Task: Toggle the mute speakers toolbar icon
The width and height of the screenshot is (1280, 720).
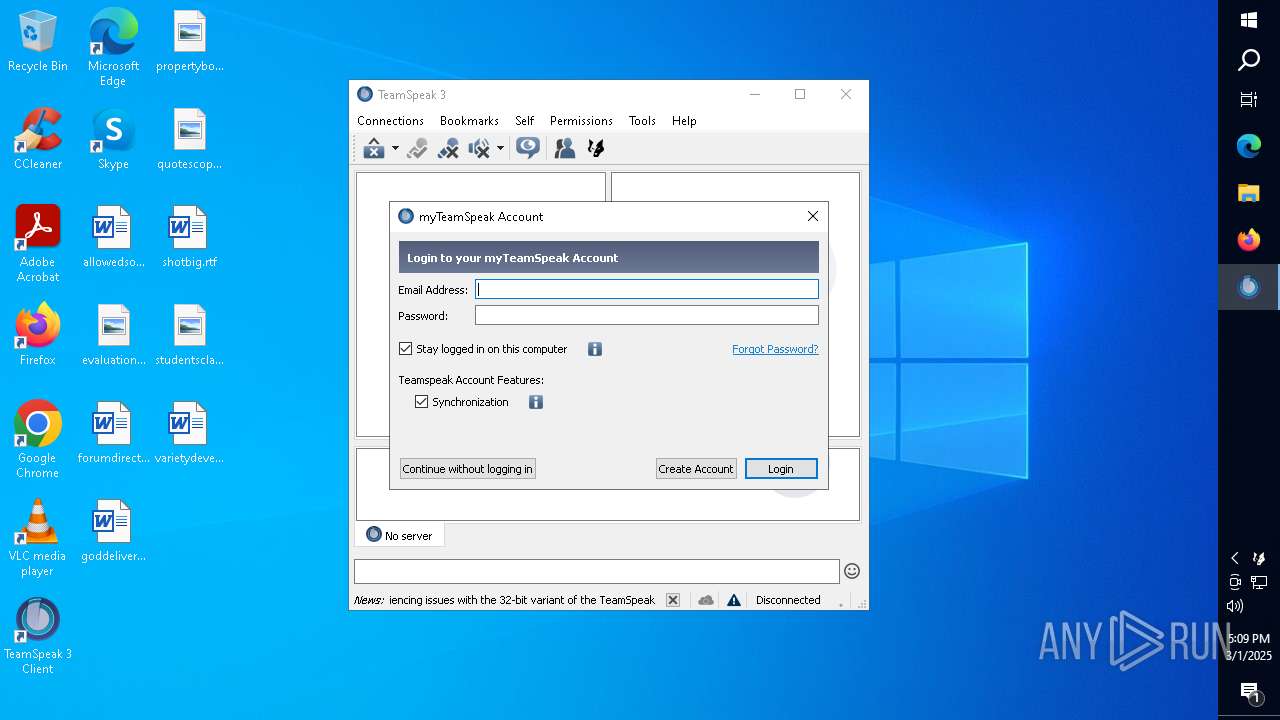Action: point(479,148)
